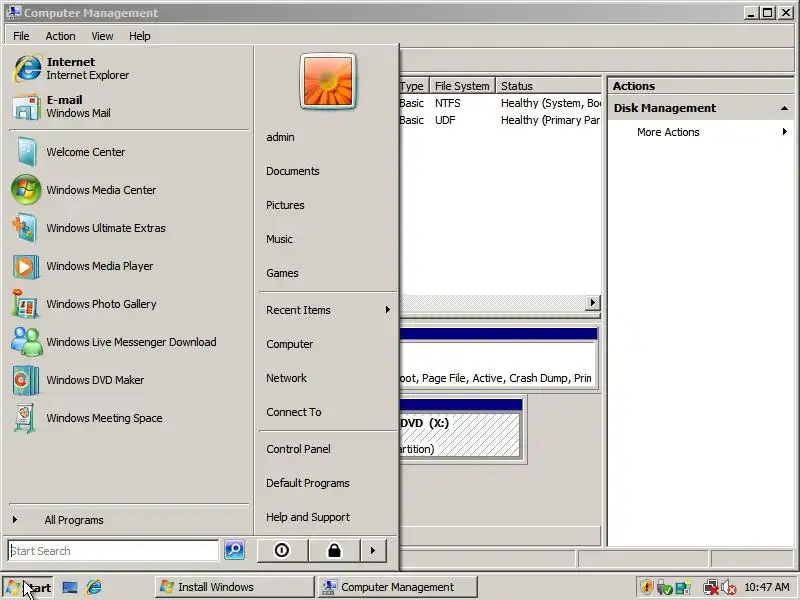Screen dimensions: 800x600
Task: Click the user account picture
Action: coord(328,81)
